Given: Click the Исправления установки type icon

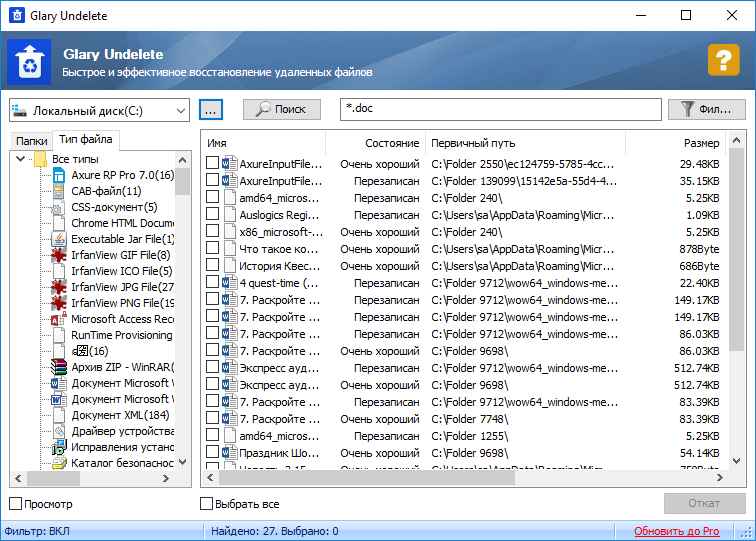Looking at the screenshot, I should click(59, 447).
